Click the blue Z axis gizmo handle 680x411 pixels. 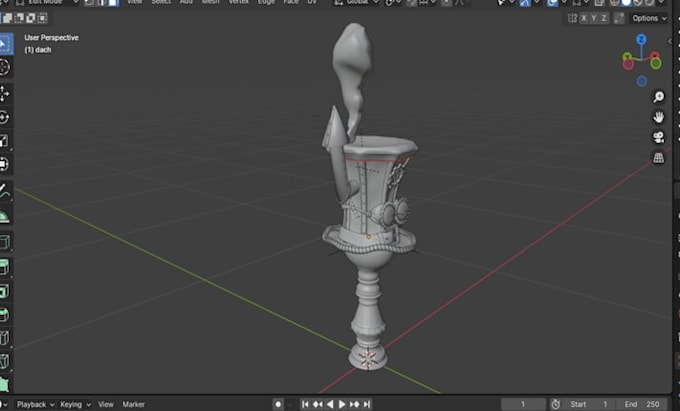pos(641,40)
